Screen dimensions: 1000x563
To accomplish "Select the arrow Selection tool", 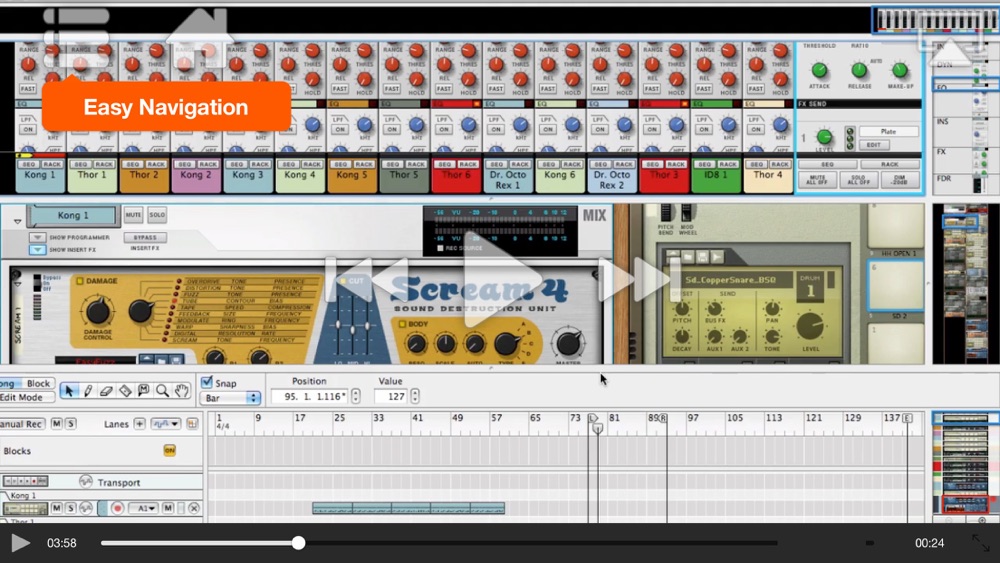I will point(69,390).
